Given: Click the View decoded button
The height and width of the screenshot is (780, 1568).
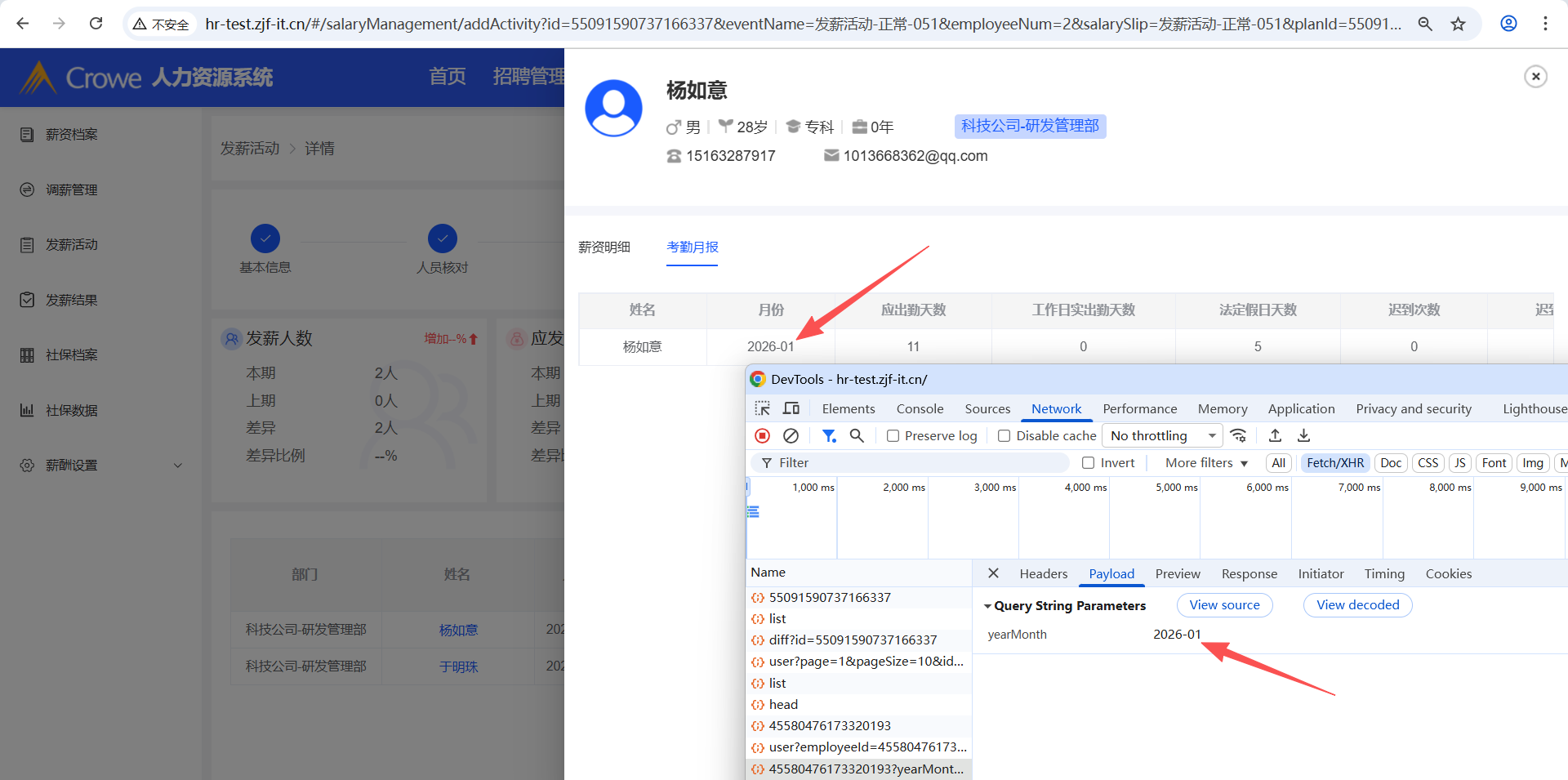Looking at the screenshot, I should (1357, 605).
